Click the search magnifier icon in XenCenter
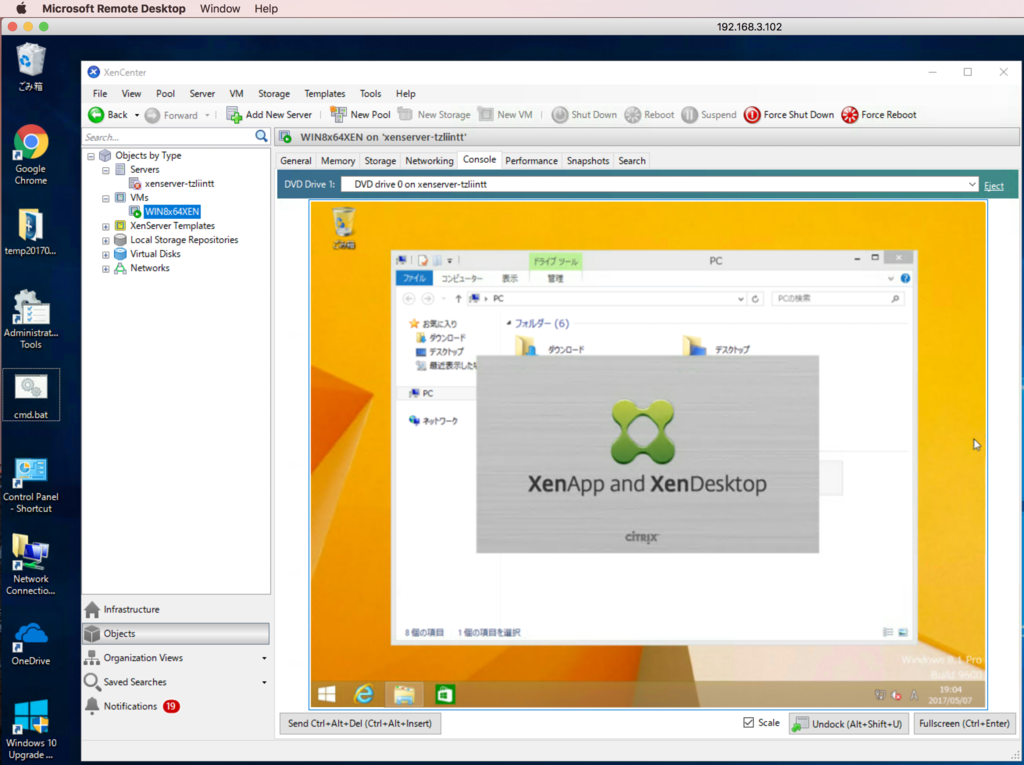Viewport: 1024px width, 765px height. [x=261, y=136]
